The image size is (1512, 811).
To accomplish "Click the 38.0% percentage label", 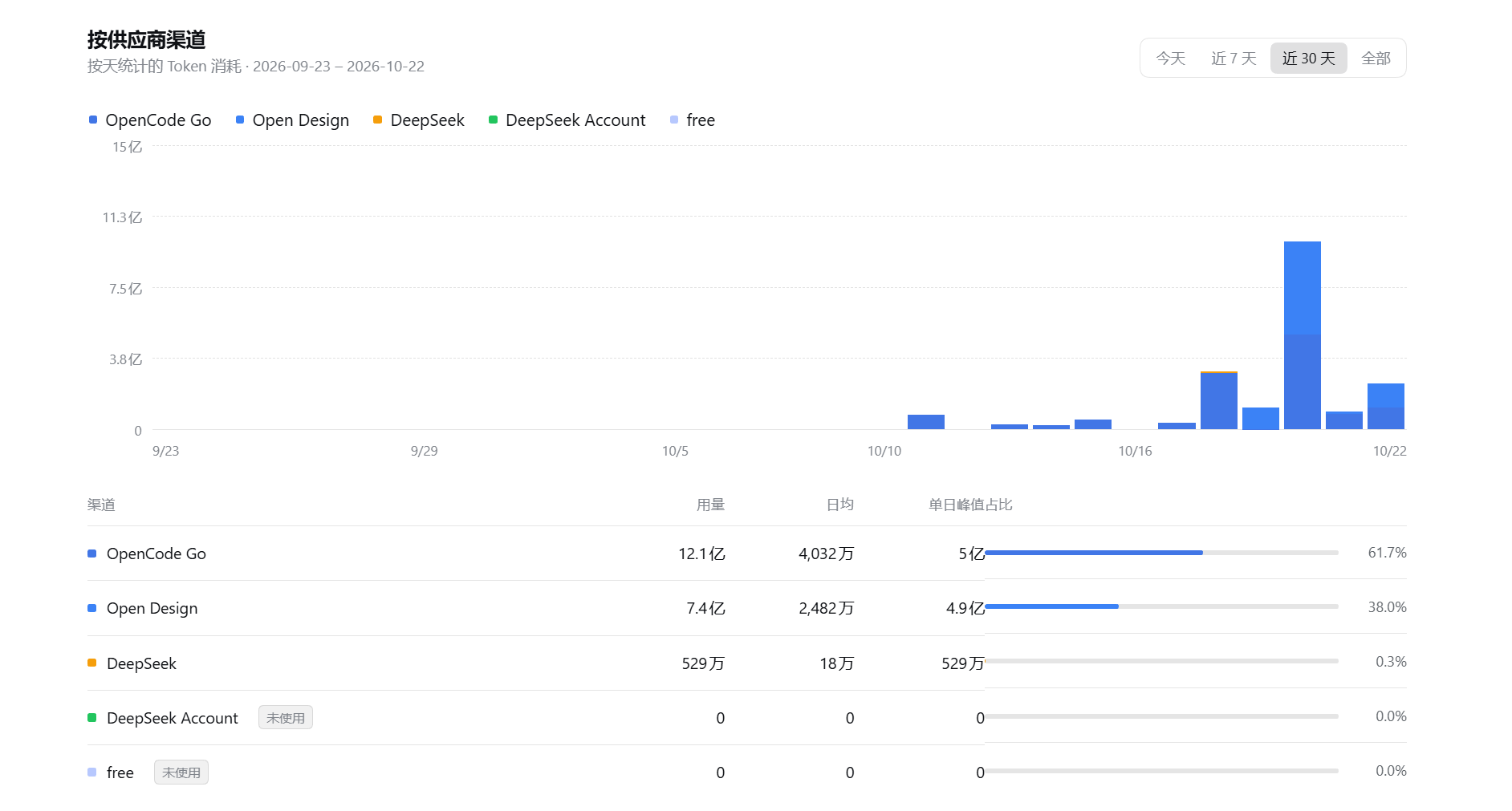I will tap(1387, 607).
